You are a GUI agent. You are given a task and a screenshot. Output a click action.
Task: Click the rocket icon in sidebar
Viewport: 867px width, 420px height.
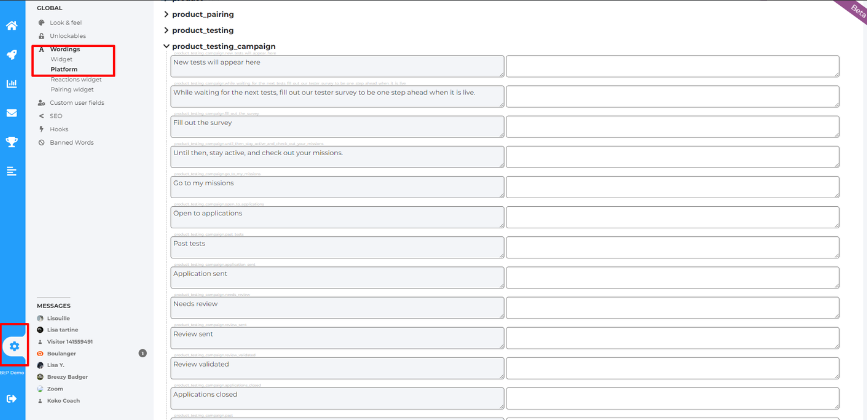[x=12, y=54]
